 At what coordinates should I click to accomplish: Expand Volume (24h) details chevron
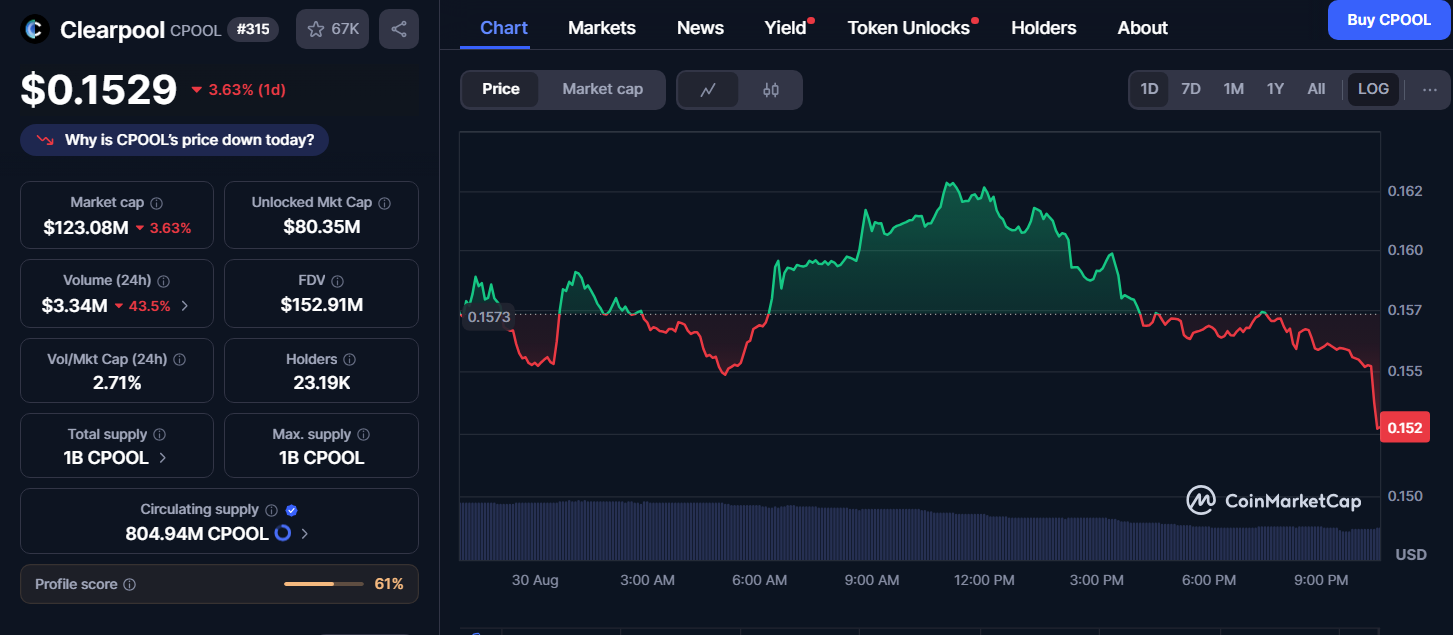(185, 306)
